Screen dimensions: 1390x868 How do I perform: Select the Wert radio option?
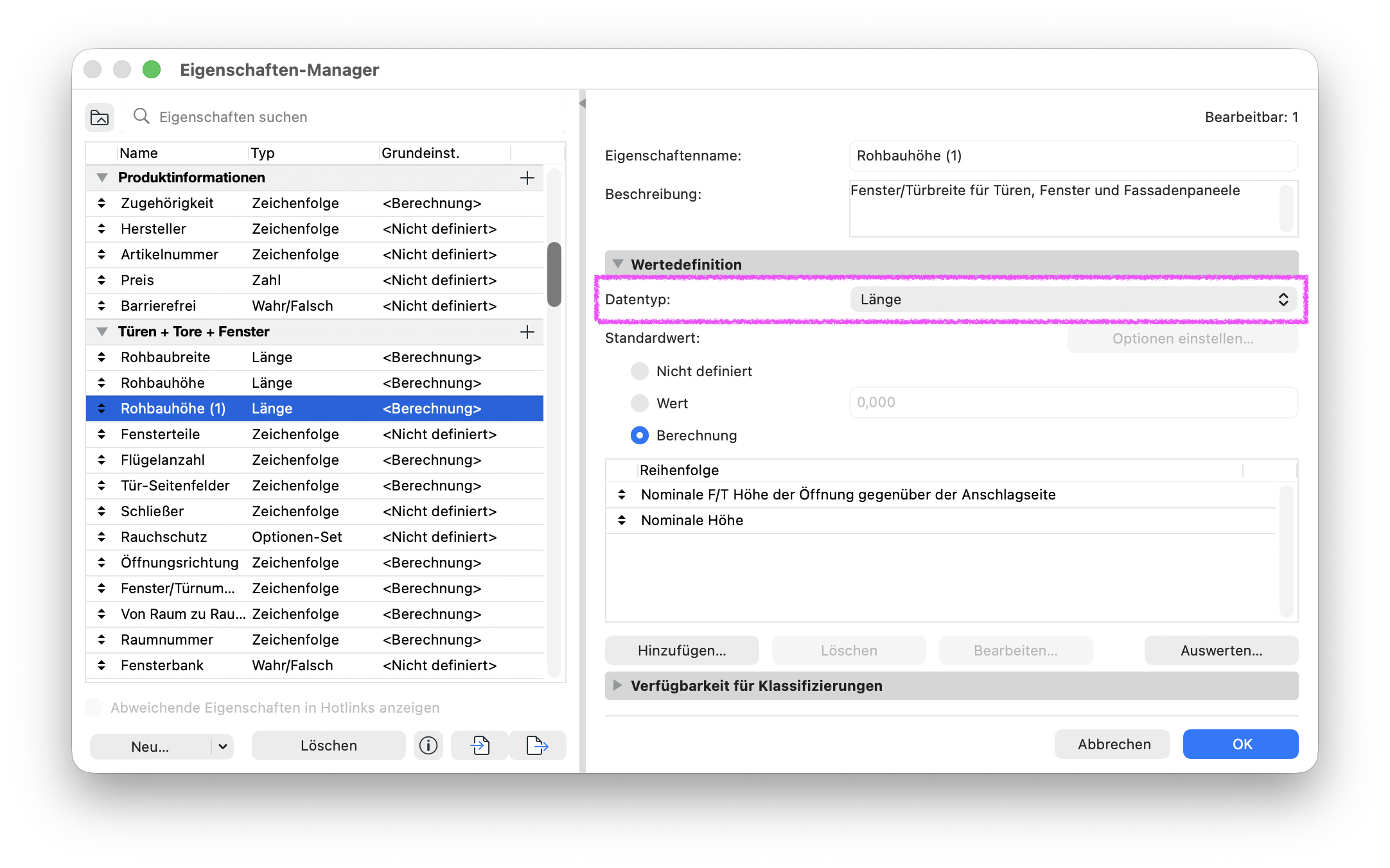pyautogui.click(x=640, y=403)
